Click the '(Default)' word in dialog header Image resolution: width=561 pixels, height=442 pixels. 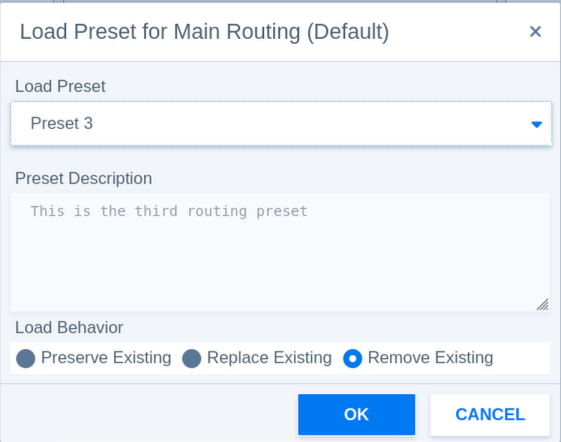click(348, 31)
